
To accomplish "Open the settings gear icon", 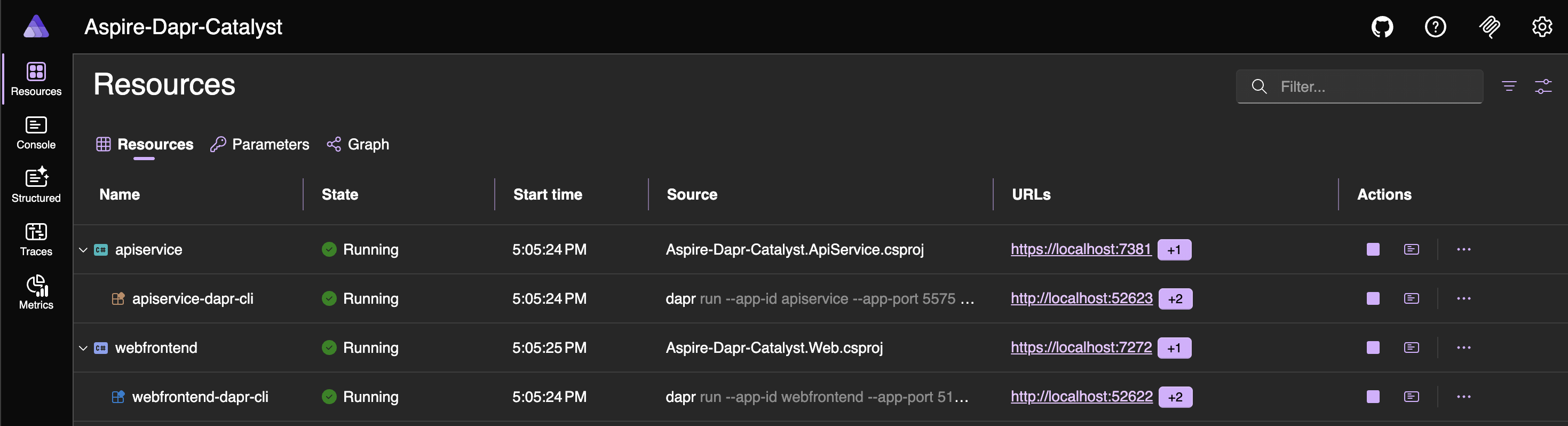I will (1541, 27).
